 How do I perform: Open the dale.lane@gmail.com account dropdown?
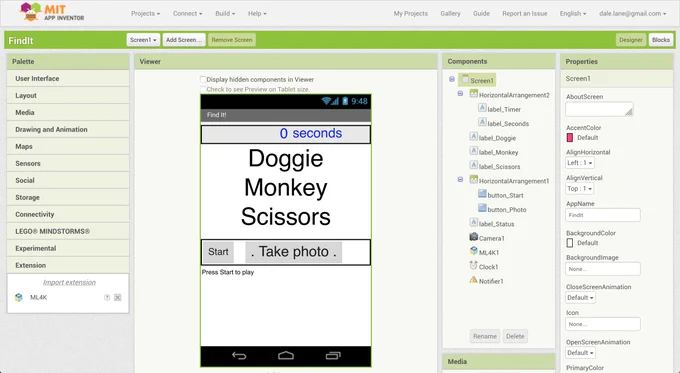click(632, 13)
